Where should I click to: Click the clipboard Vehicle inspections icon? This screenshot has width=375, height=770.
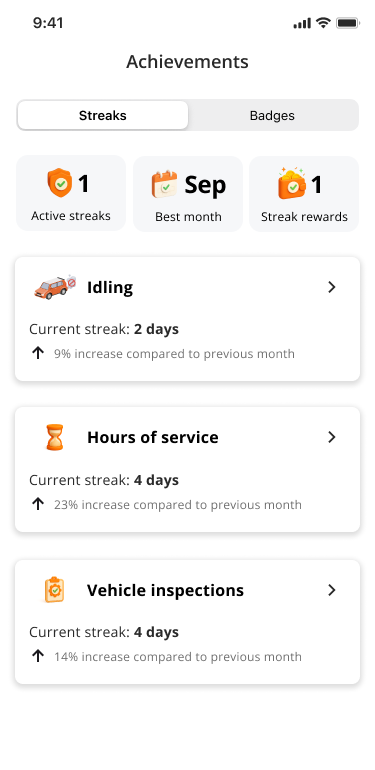click(54, 589)
